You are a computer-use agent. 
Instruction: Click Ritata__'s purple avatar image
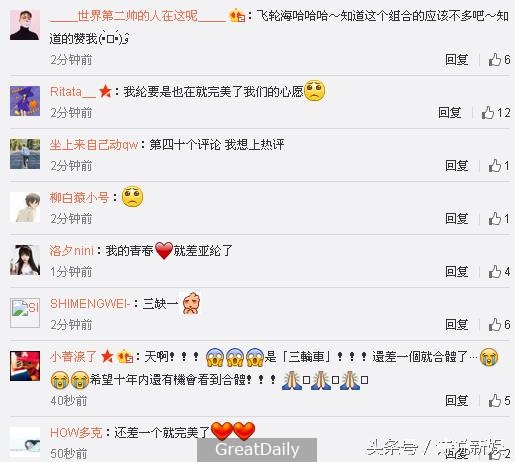coord(25,101)
